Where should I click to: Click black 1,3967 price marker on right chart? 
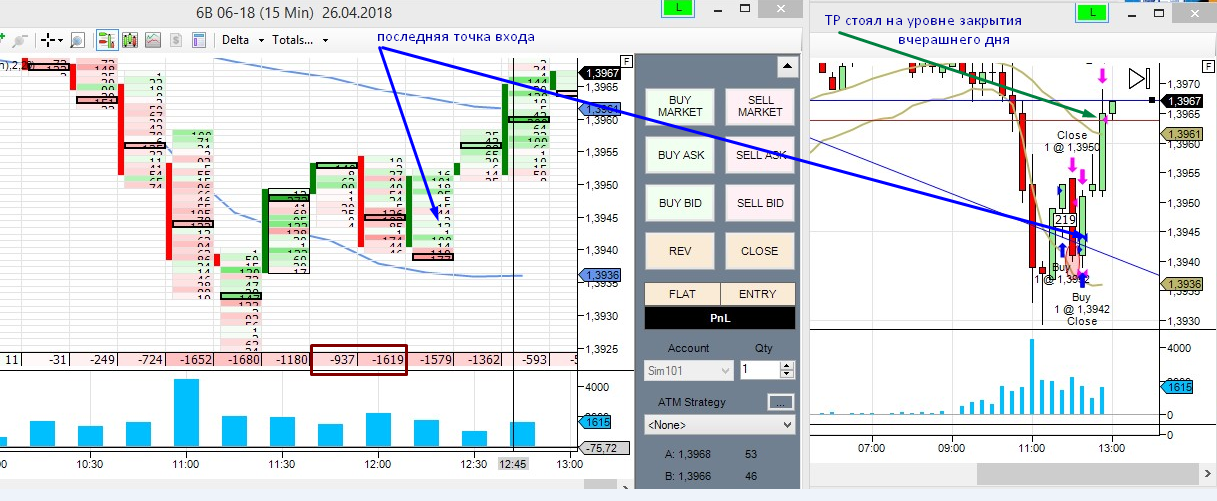1183,100
